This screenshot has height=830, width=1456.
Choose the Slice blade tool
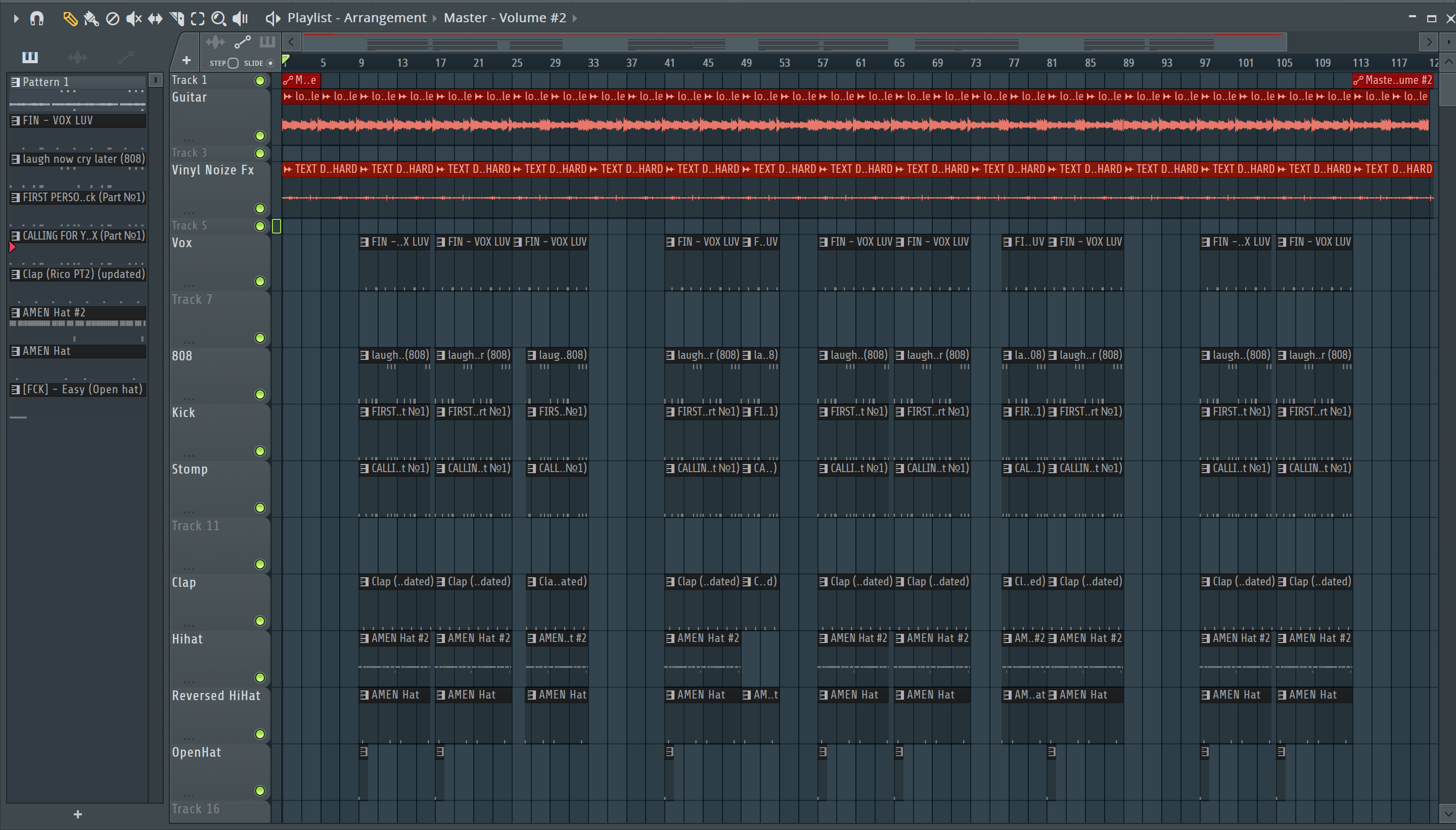click(x=177, y=19)
